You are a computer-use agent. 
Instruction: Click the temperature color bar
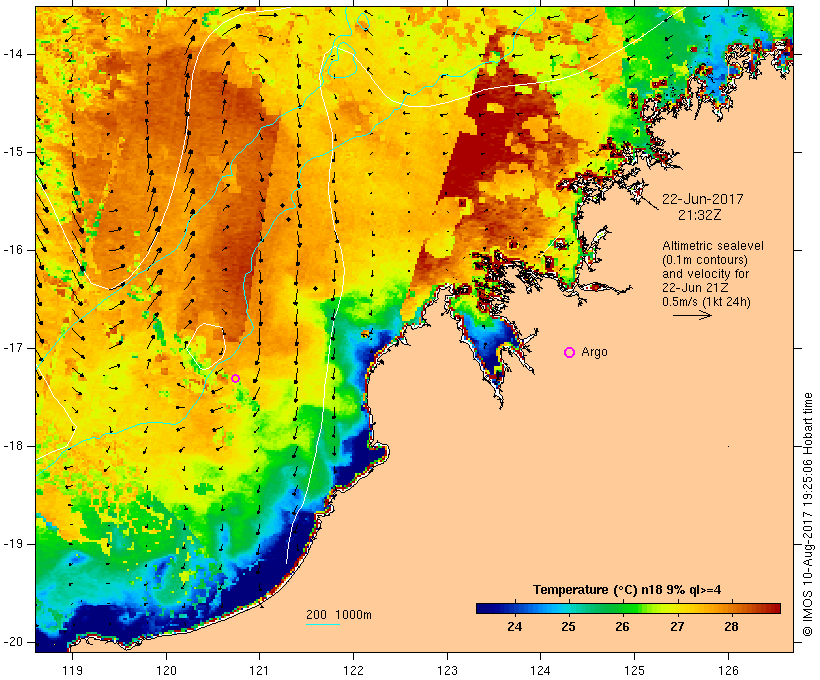[628, 608]
